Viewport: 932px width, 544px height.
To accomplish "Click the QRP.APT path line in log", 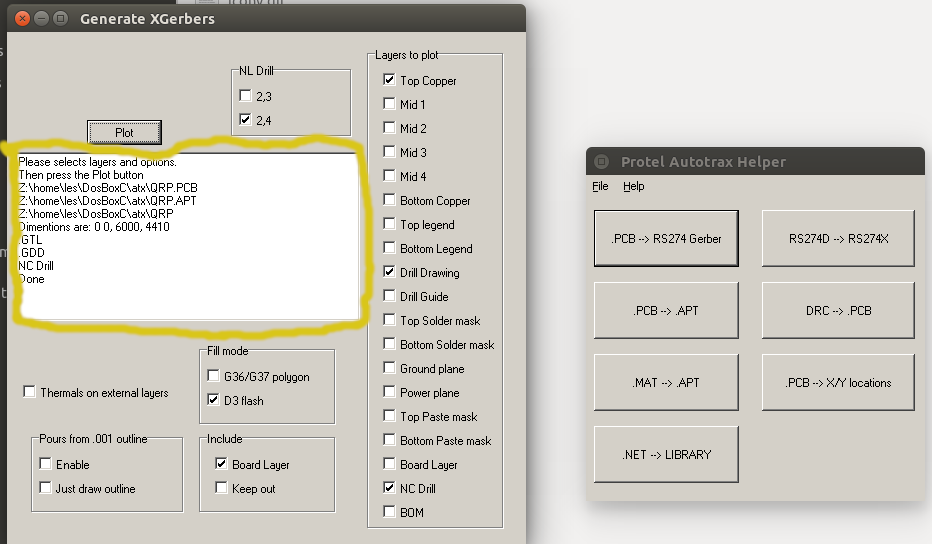I will coord(108,201).
